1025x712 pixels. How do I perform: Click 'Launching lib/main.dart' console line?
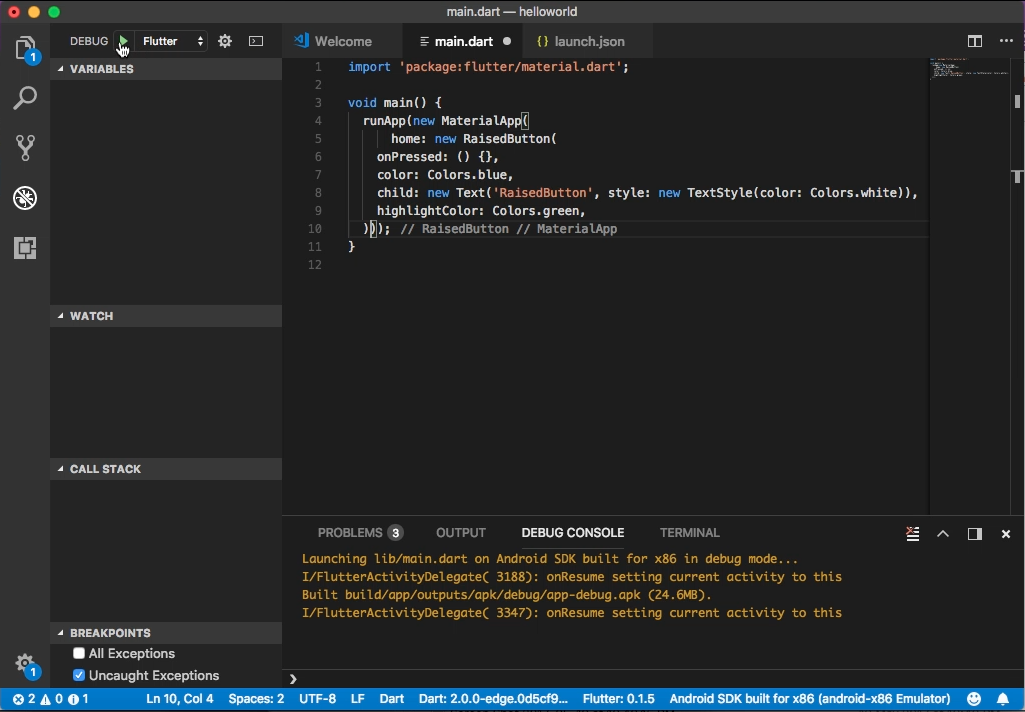[x=550, y=559]
